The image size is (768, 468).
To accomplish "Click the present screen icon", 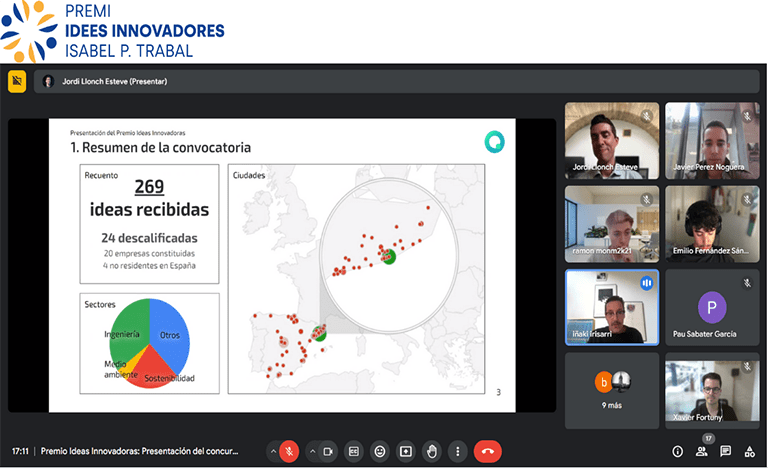I will click(x=406, y=451).
